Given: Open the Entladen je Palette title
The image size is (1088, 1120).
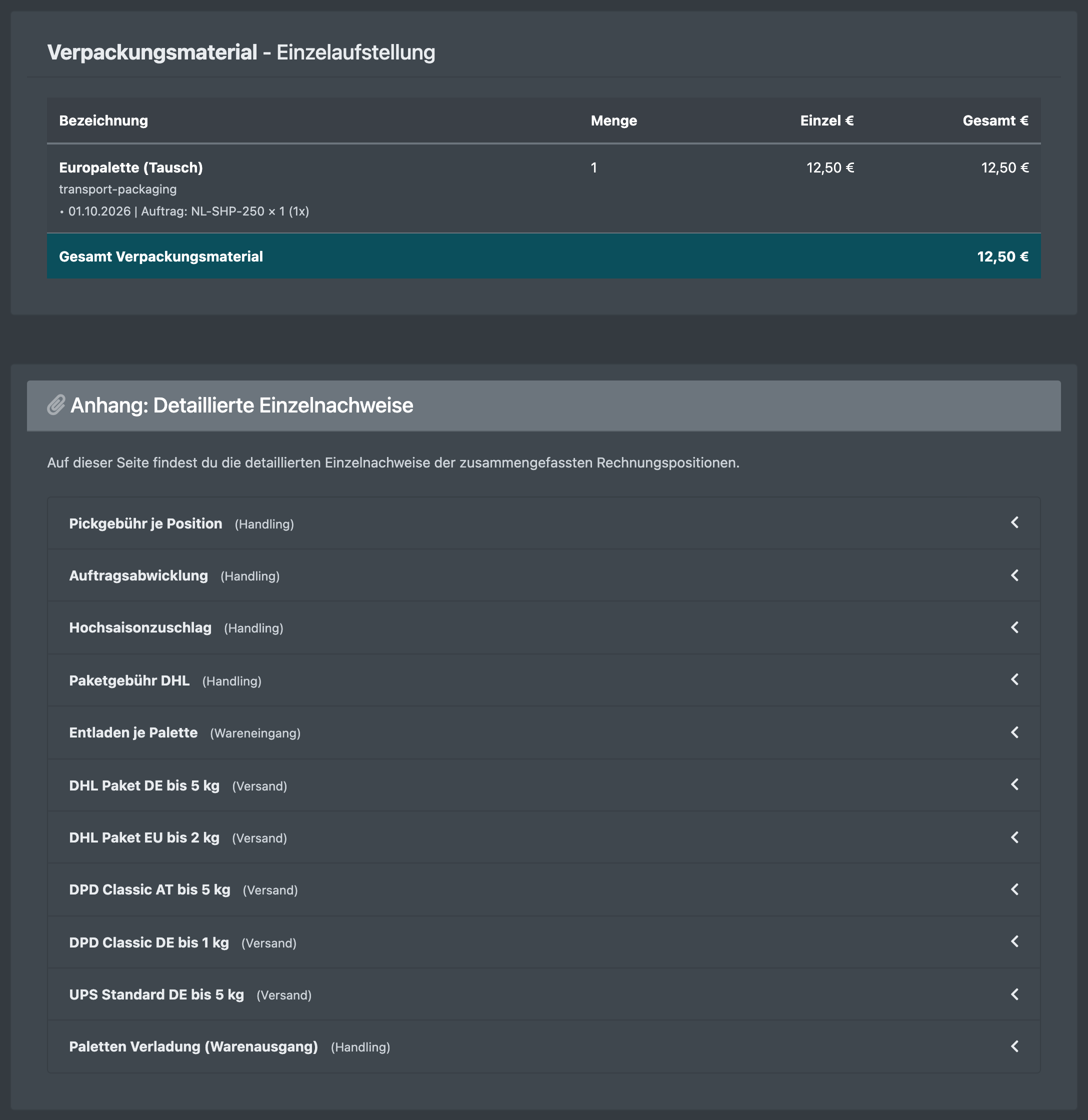Looking at the screenshot, I should click(x=133, y=732).
